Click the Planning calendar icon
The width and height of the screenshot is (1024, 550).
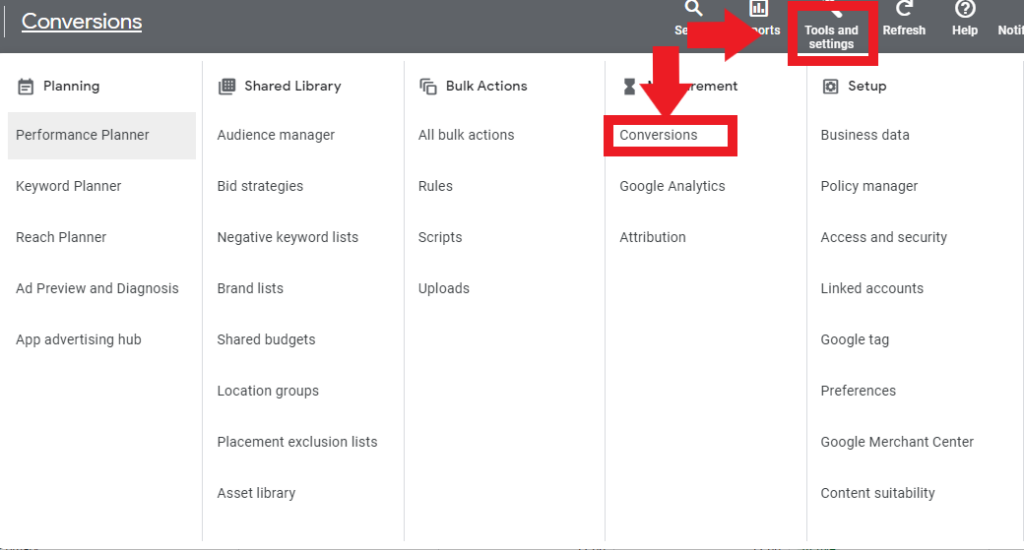26,87
